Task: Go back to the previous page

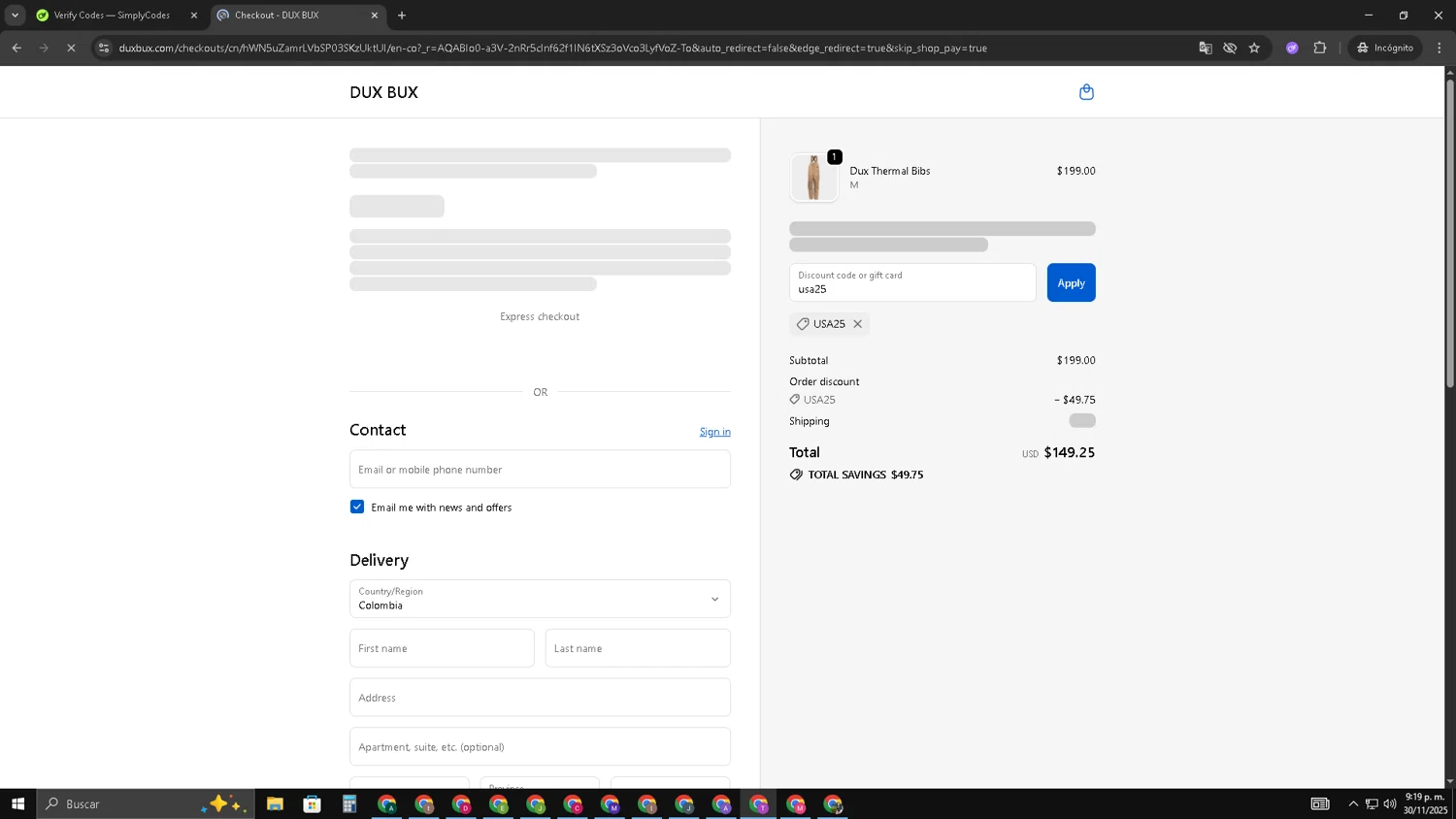Action: coord(17,48)
